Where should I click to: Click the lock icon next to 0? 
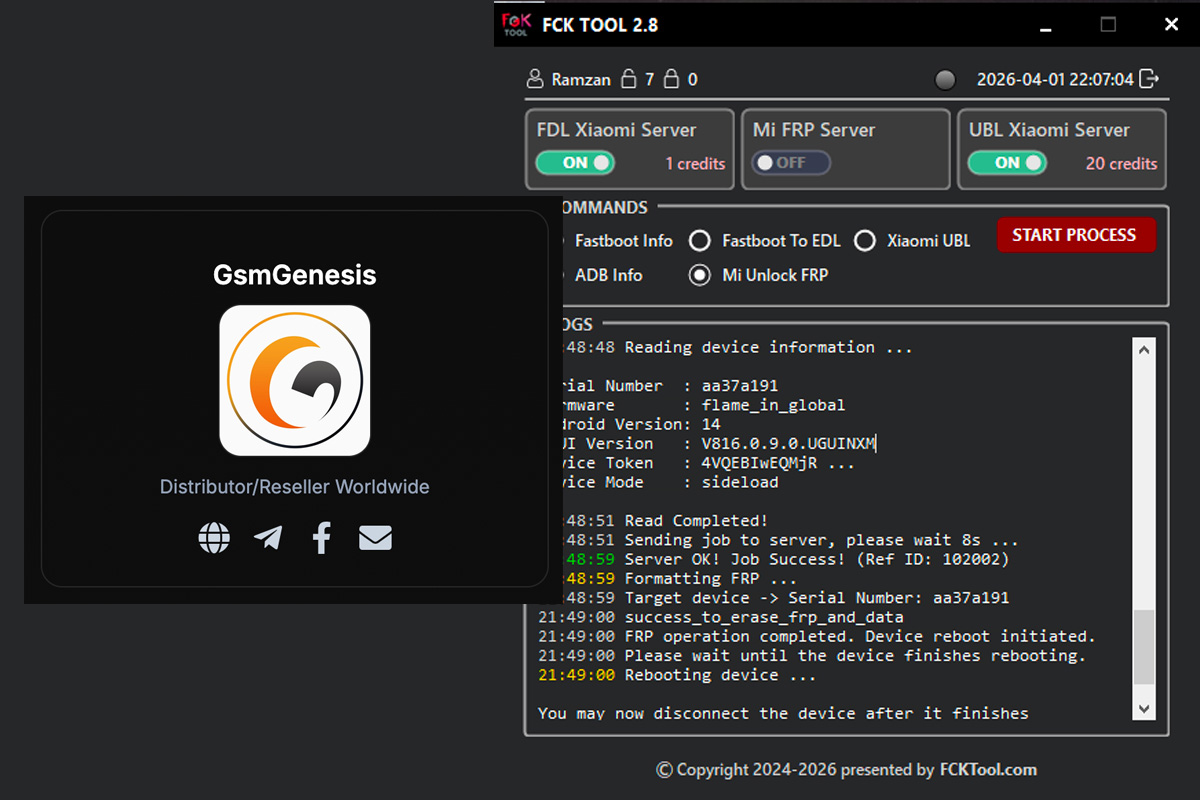pyautogui.click(x=672, y=79)
